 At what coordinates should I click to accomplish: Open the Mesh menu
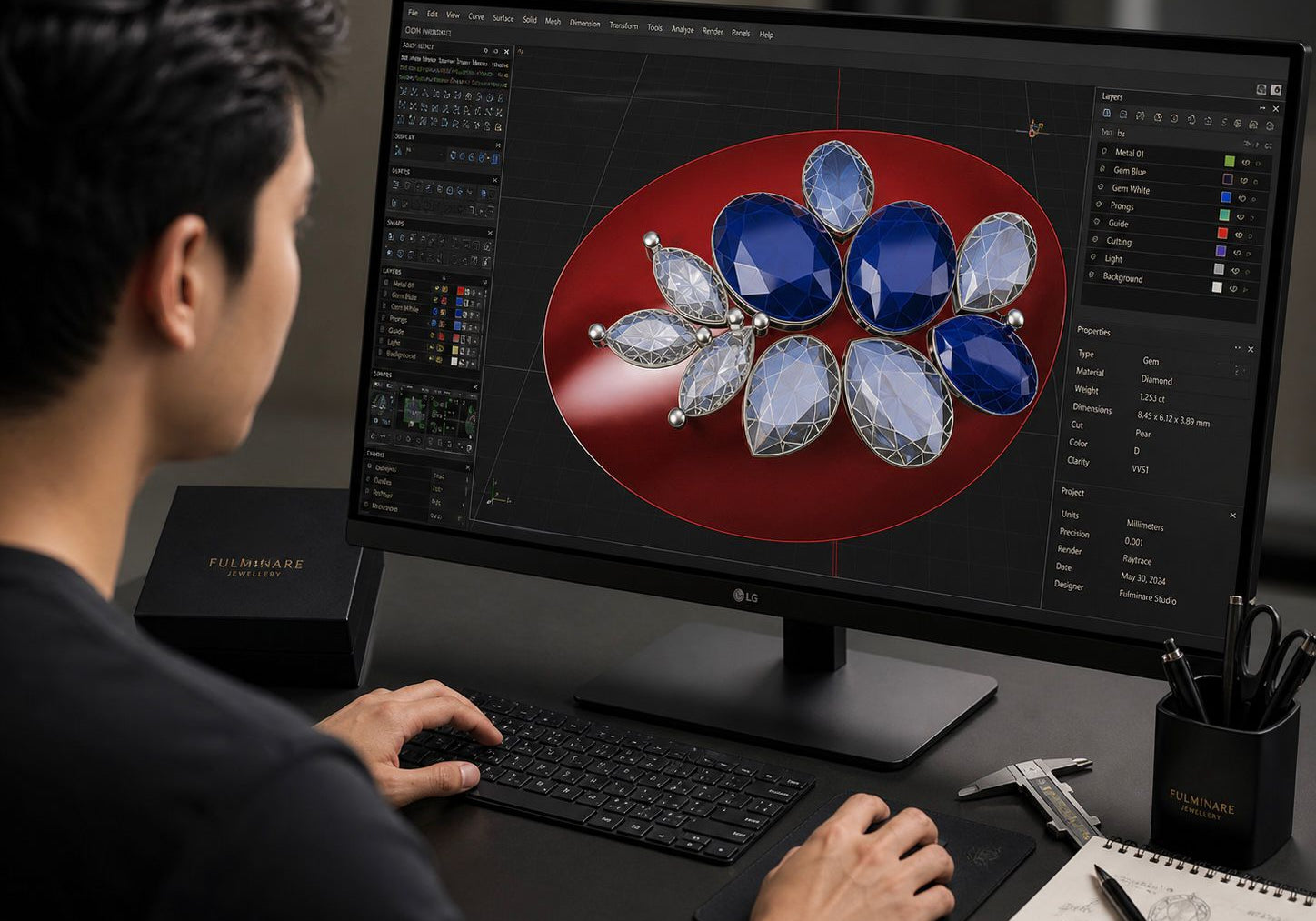pyautogui.click(x=553, y=21)
